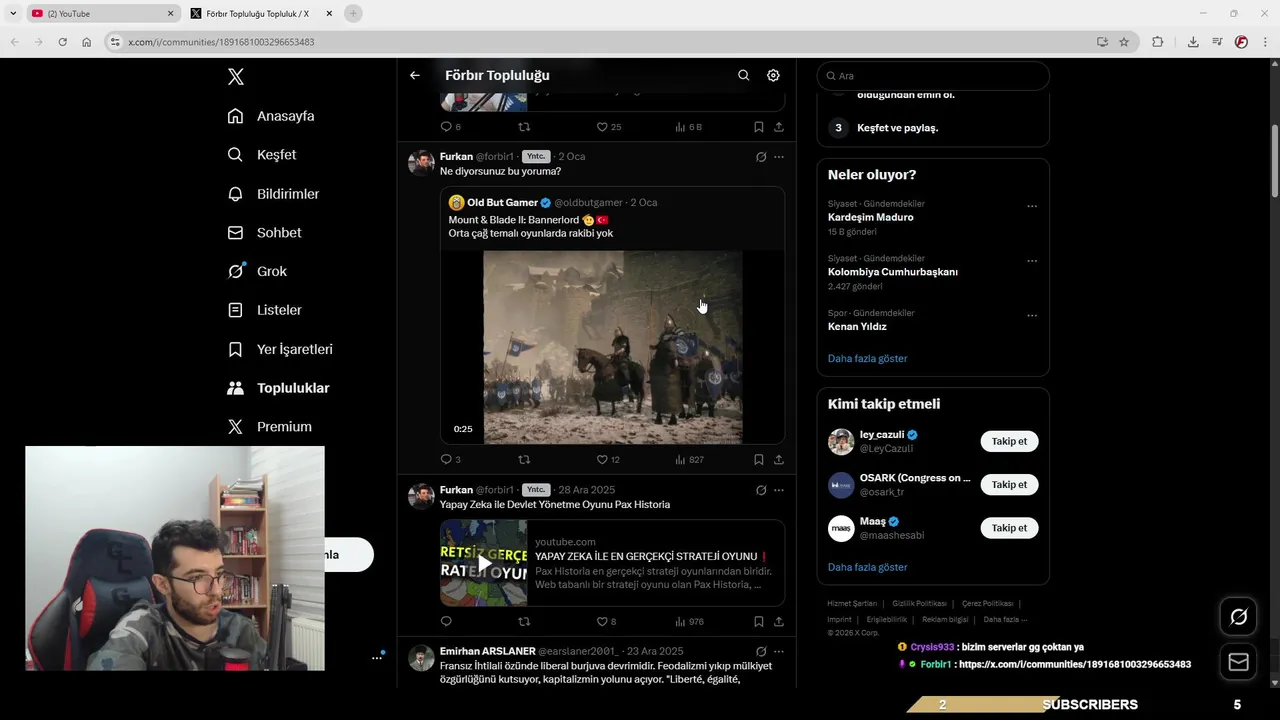Open the tab search dropdown arrow

(x=13, y=14)
